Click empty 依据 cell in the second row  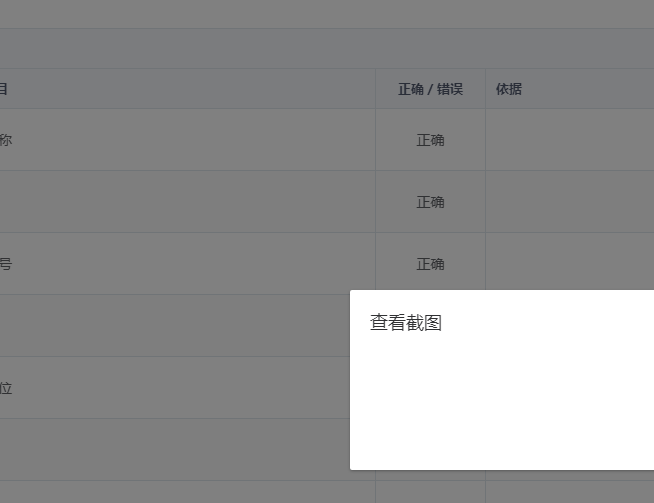[x=569, y=202]
